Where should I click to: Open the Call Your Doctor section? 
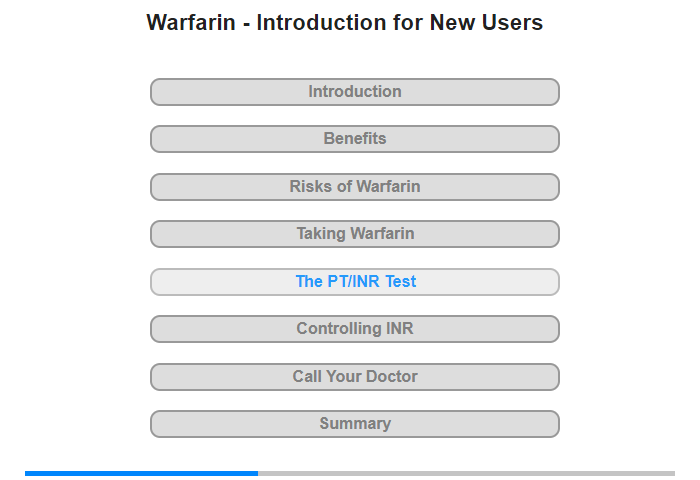355,377
